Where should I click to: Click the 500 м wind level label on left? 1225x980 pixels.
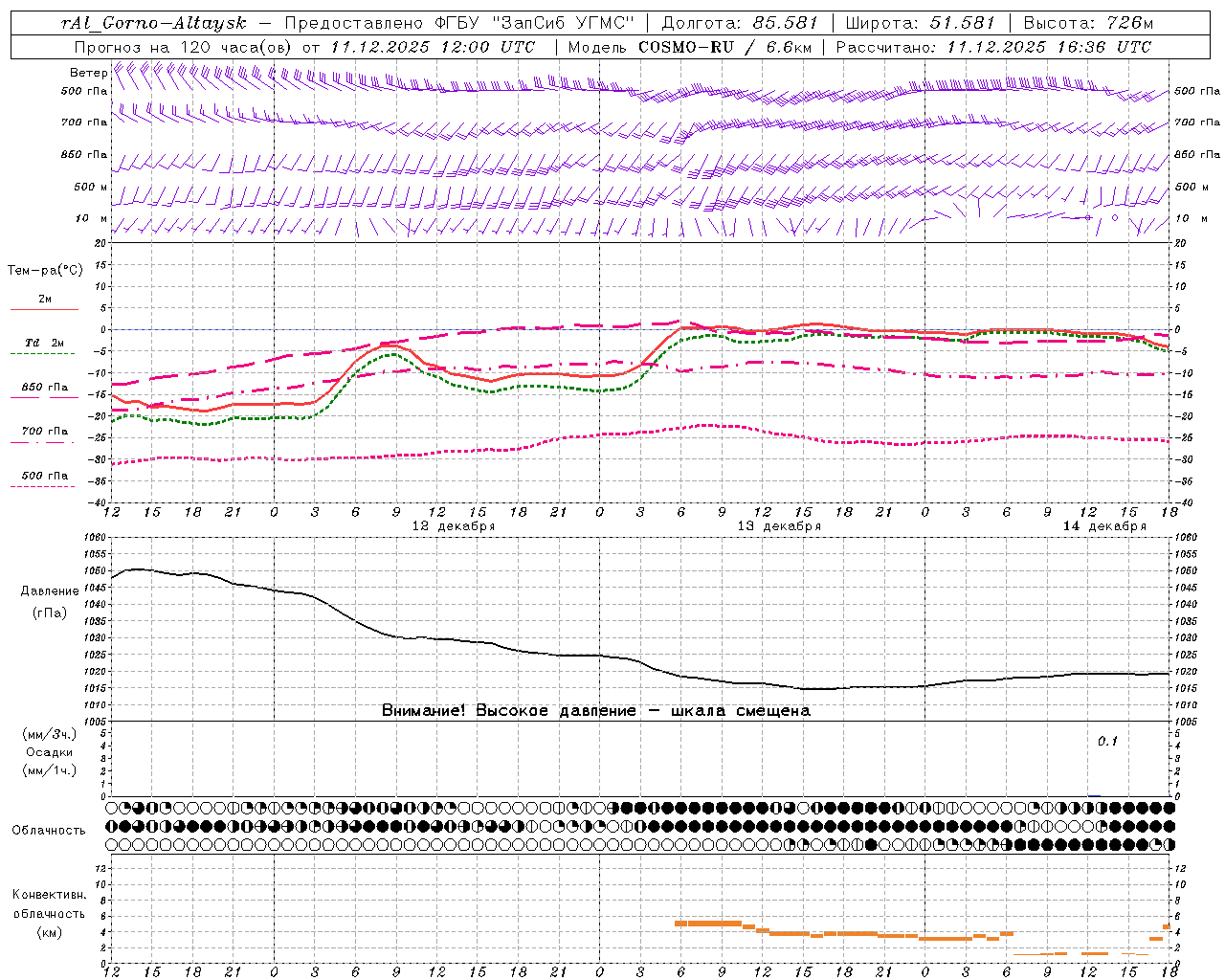coord(91,187)
